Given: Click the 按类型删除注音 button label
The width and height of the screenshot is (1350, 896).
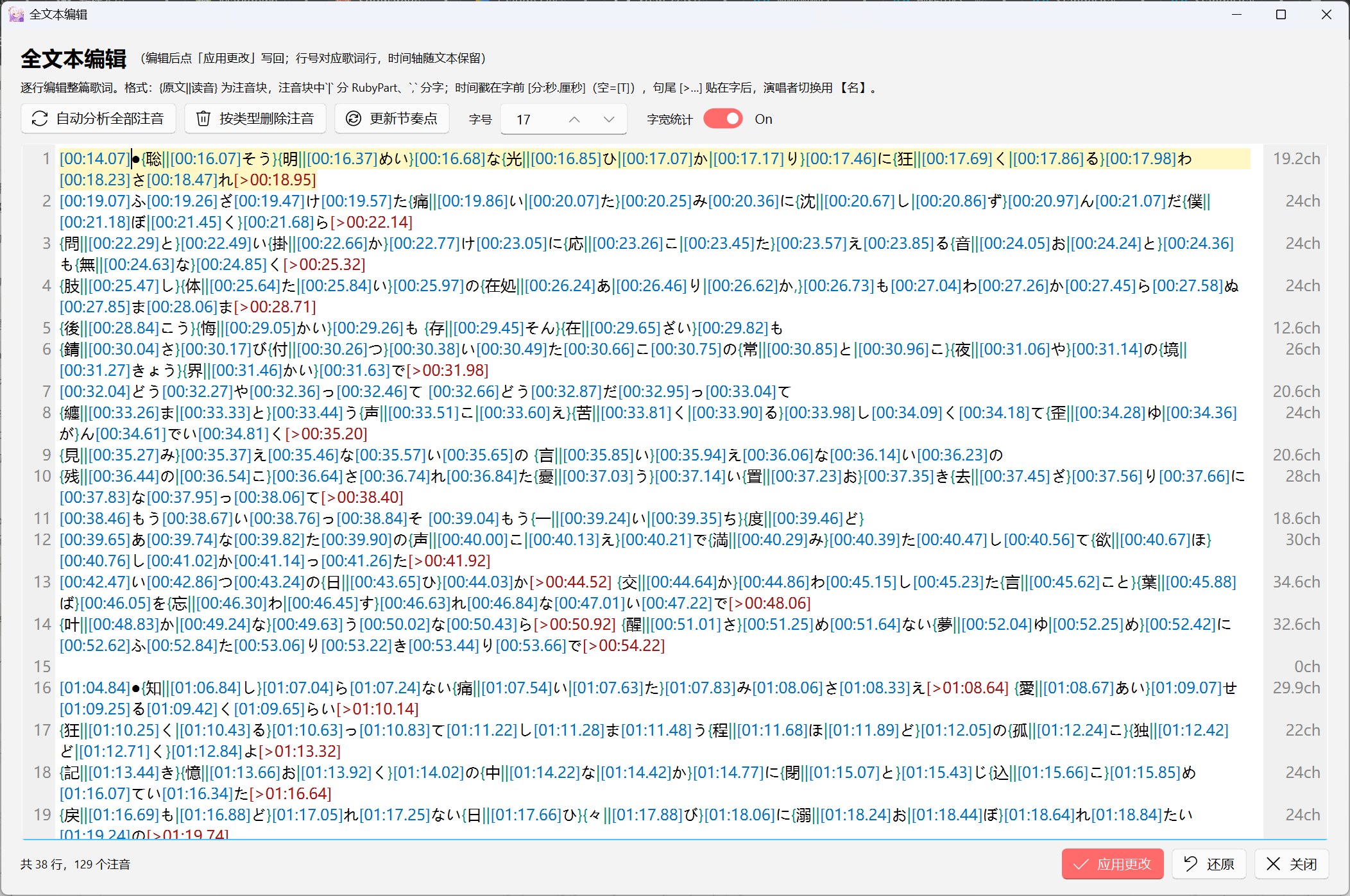Looking at the screenshot, I should tap(267, 119).
